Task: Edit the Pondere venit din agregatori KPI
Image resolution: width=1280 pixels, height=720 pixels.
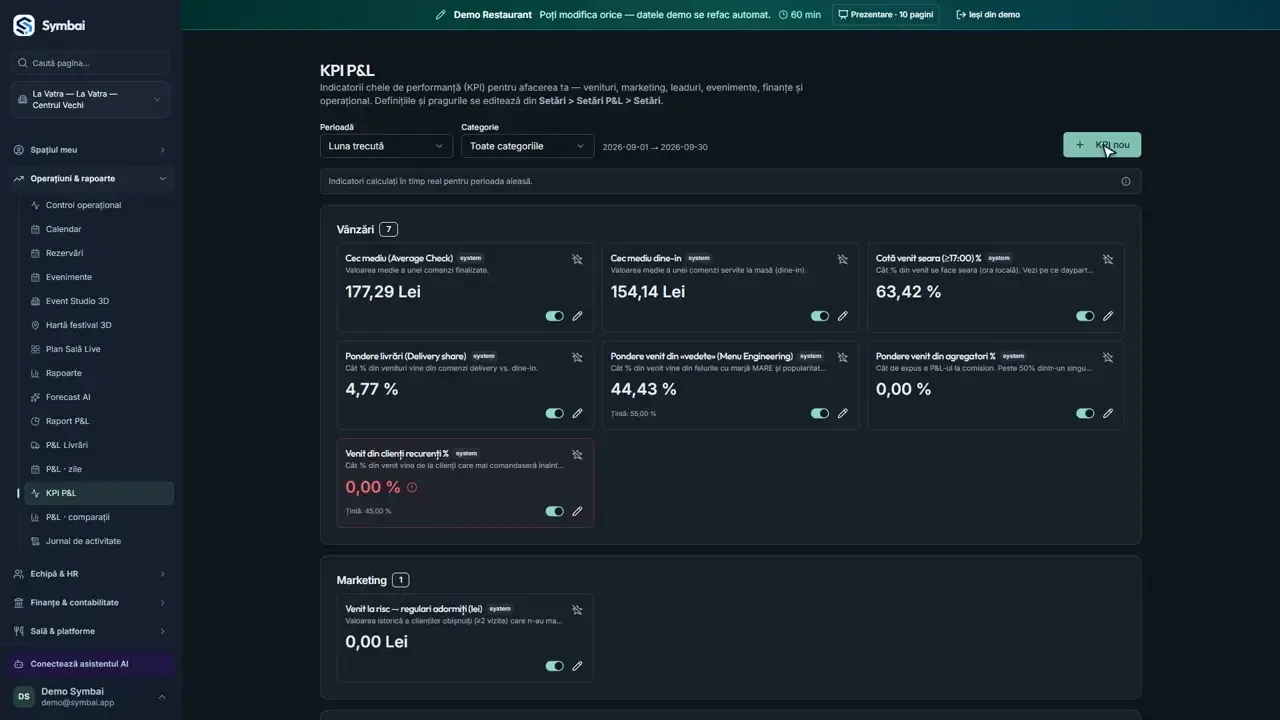Action: click(1108, 413)
